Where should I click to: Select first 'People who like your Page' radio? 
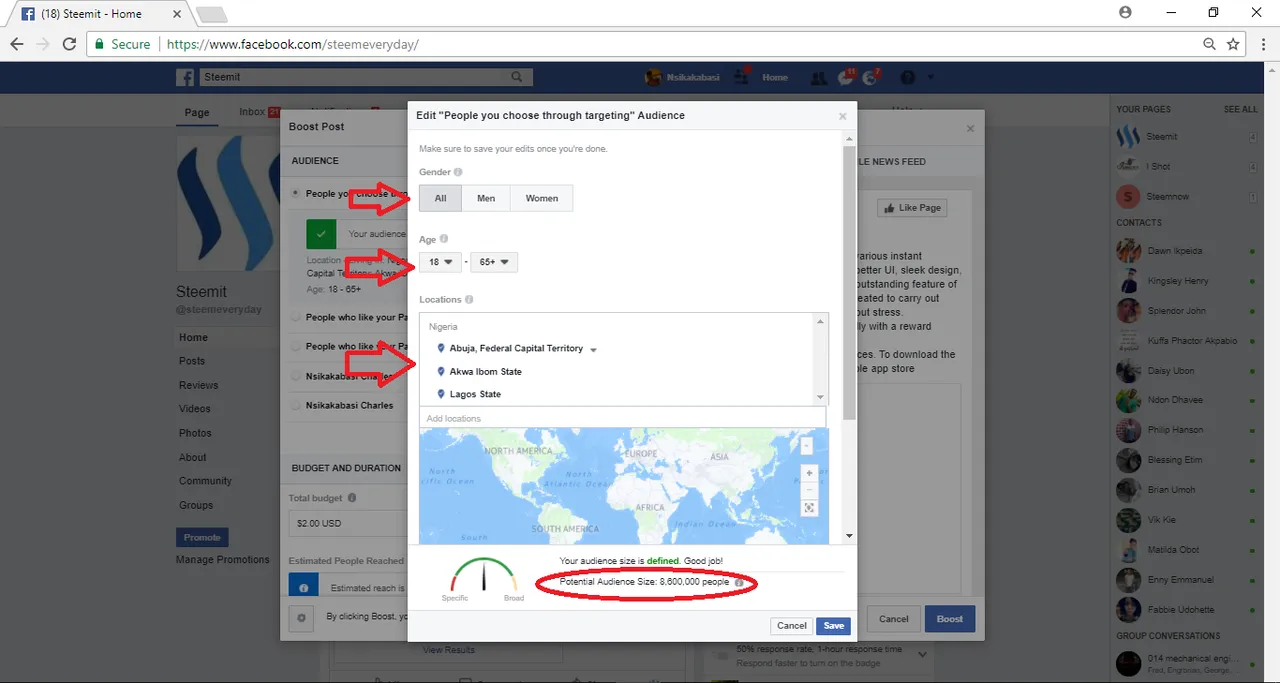point(295,317)
